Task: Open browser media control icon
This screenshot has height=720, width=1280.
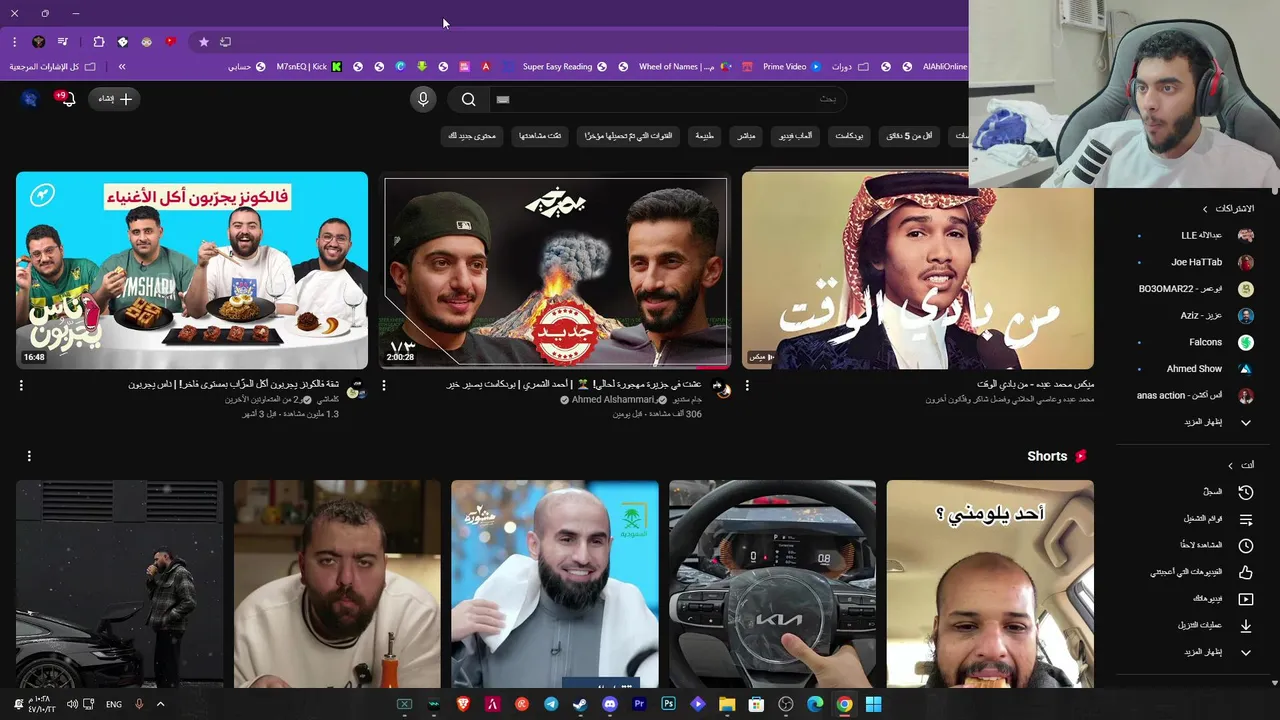Action: click(63, 42)
